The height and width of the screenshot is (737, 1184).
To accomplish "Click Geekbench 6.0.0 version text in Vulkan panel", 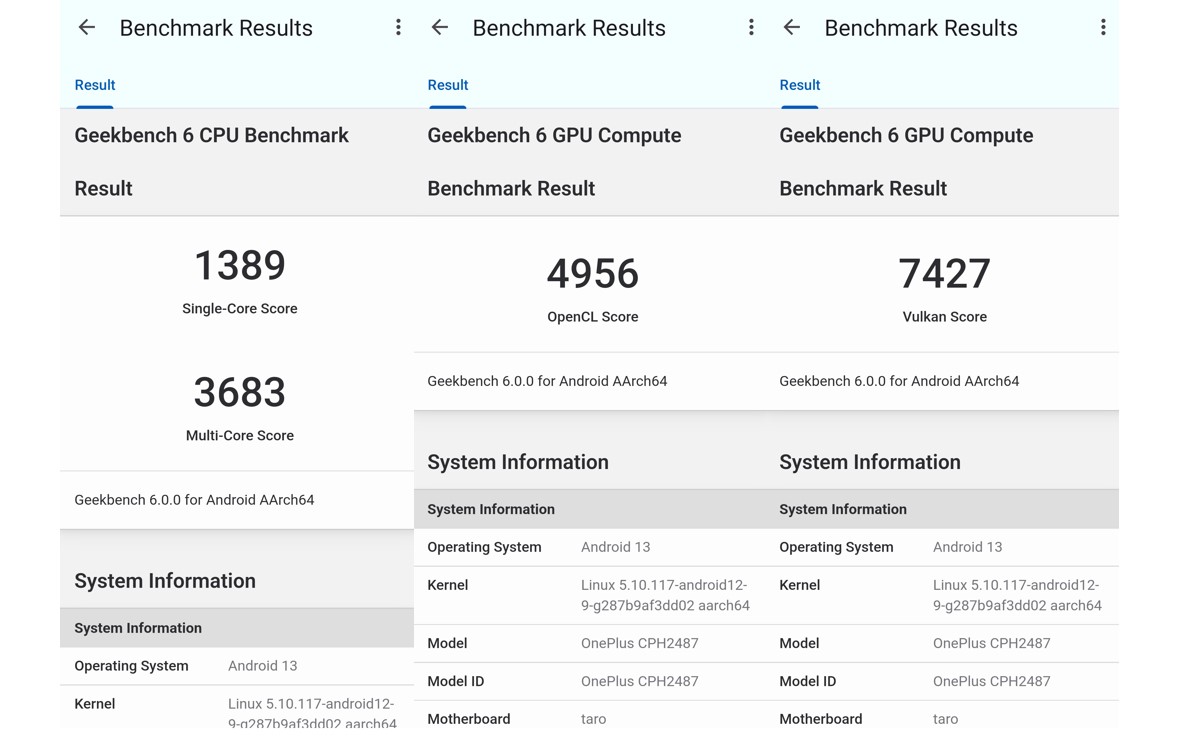I will pos(899,381).
